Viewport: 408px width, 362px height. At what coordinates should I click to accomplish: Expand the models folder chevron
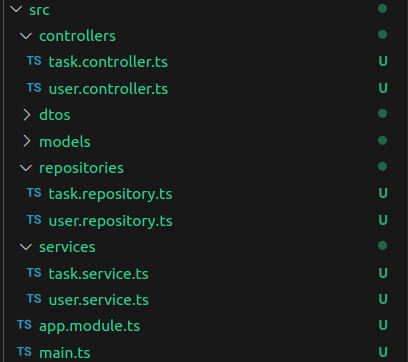27,141
